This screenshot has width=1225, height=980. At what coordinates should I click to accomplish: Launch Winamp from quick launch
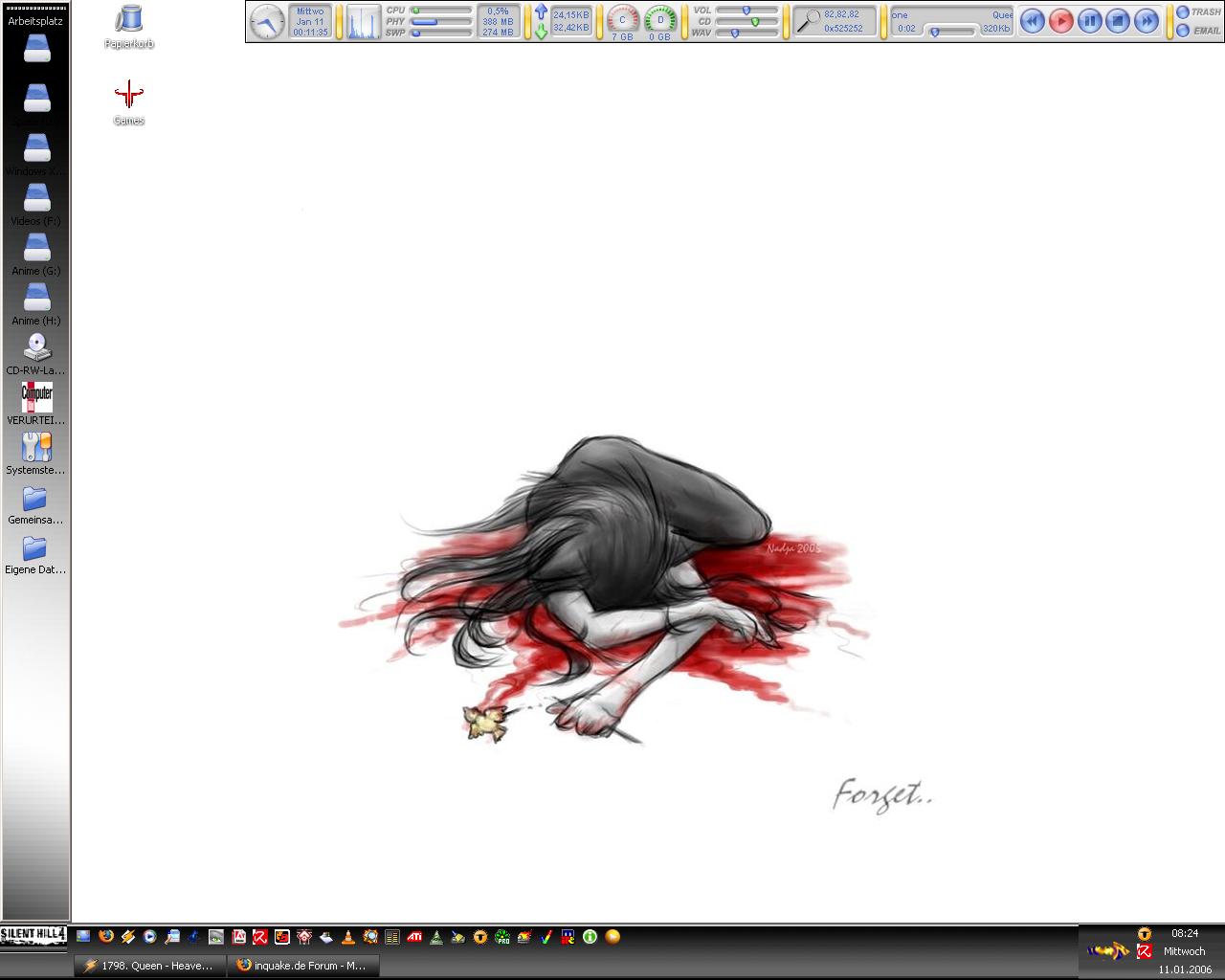click(x=127, y=937)
